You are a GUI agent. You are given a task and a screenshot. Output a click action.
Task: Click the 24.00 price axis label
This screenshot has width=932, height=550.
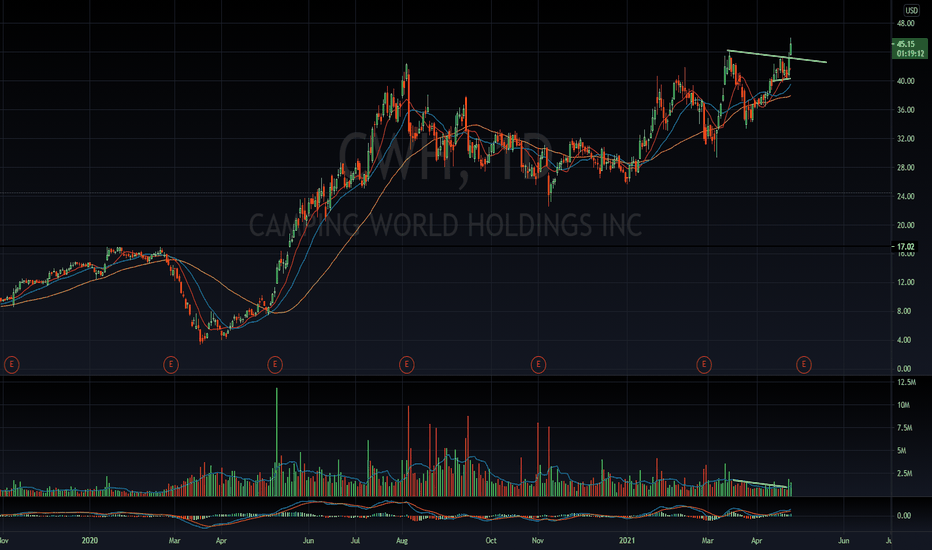pyautogui.click(x=905, y=196)
